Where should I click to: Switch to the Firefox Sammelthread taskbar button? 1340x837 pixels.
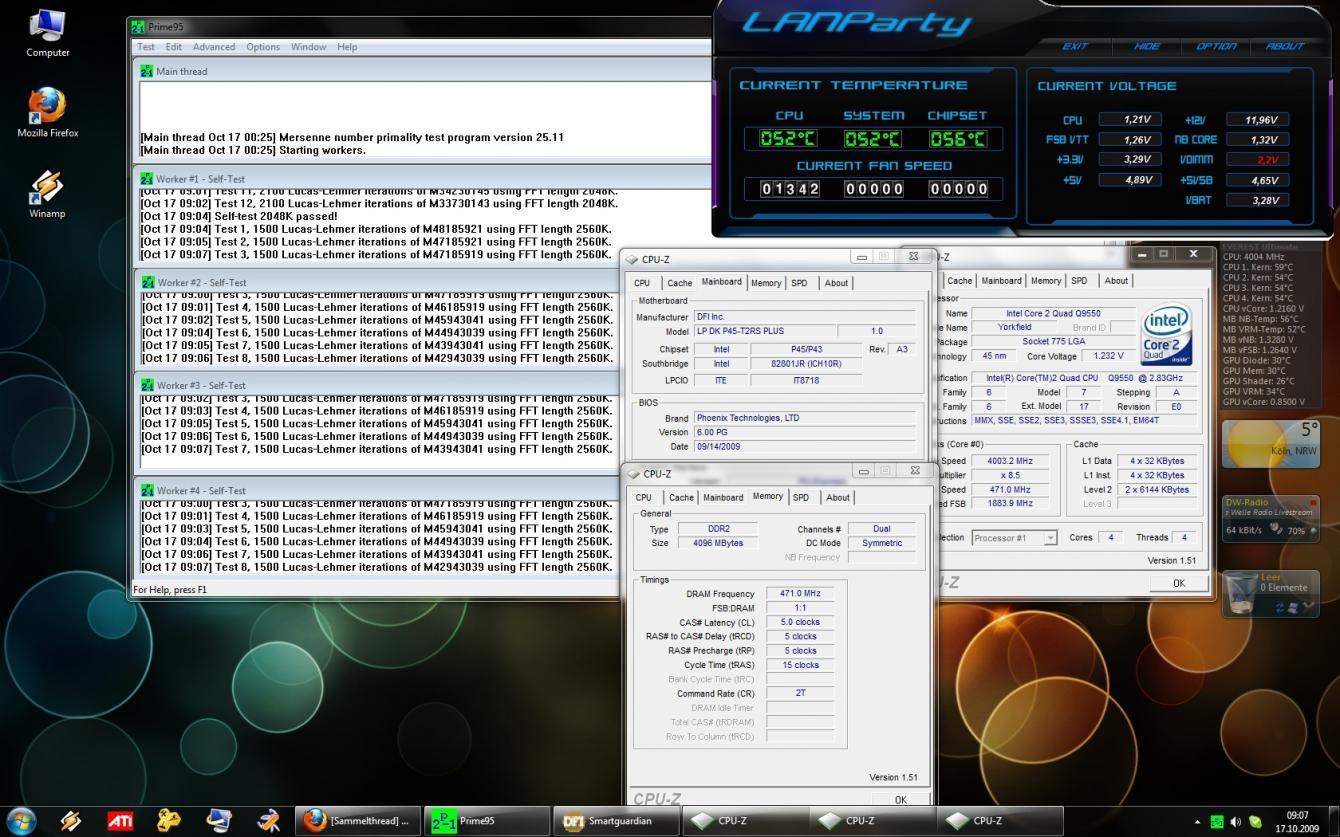358,821
